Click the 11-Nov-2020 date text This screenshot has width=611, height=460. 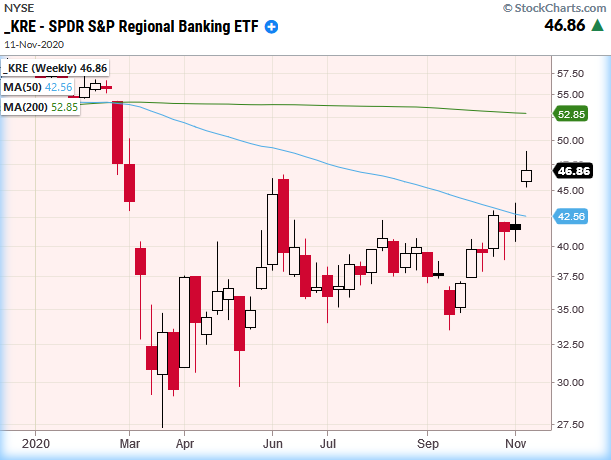coord(35,44)
